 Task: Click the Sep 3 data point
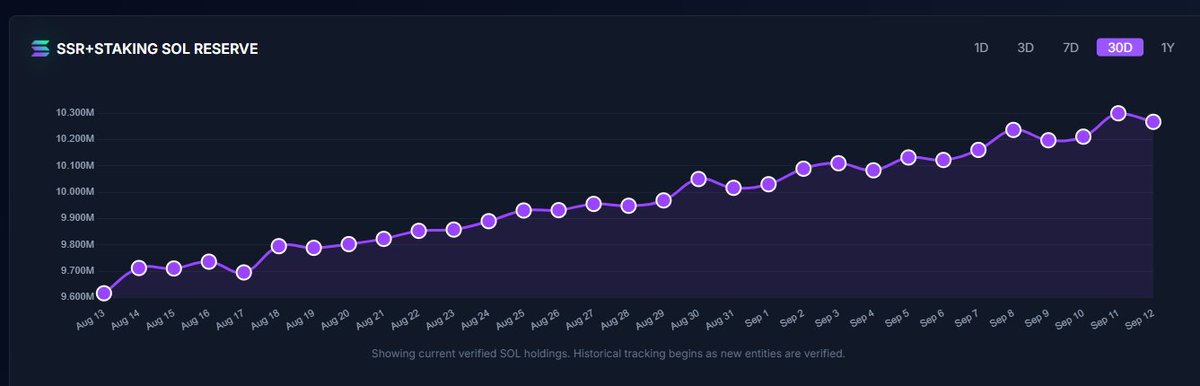click(838, 163)
